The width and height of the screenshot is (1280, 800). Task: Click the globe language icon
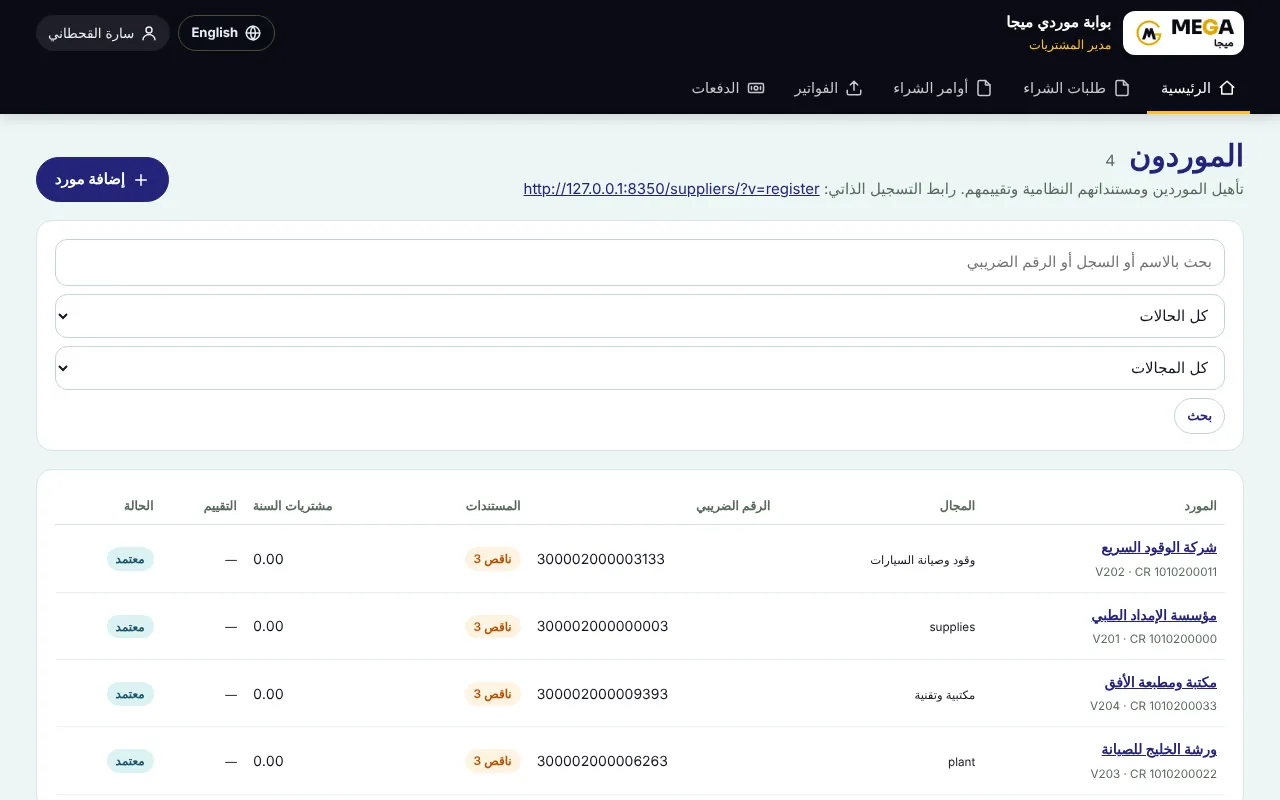coord(253,33)
